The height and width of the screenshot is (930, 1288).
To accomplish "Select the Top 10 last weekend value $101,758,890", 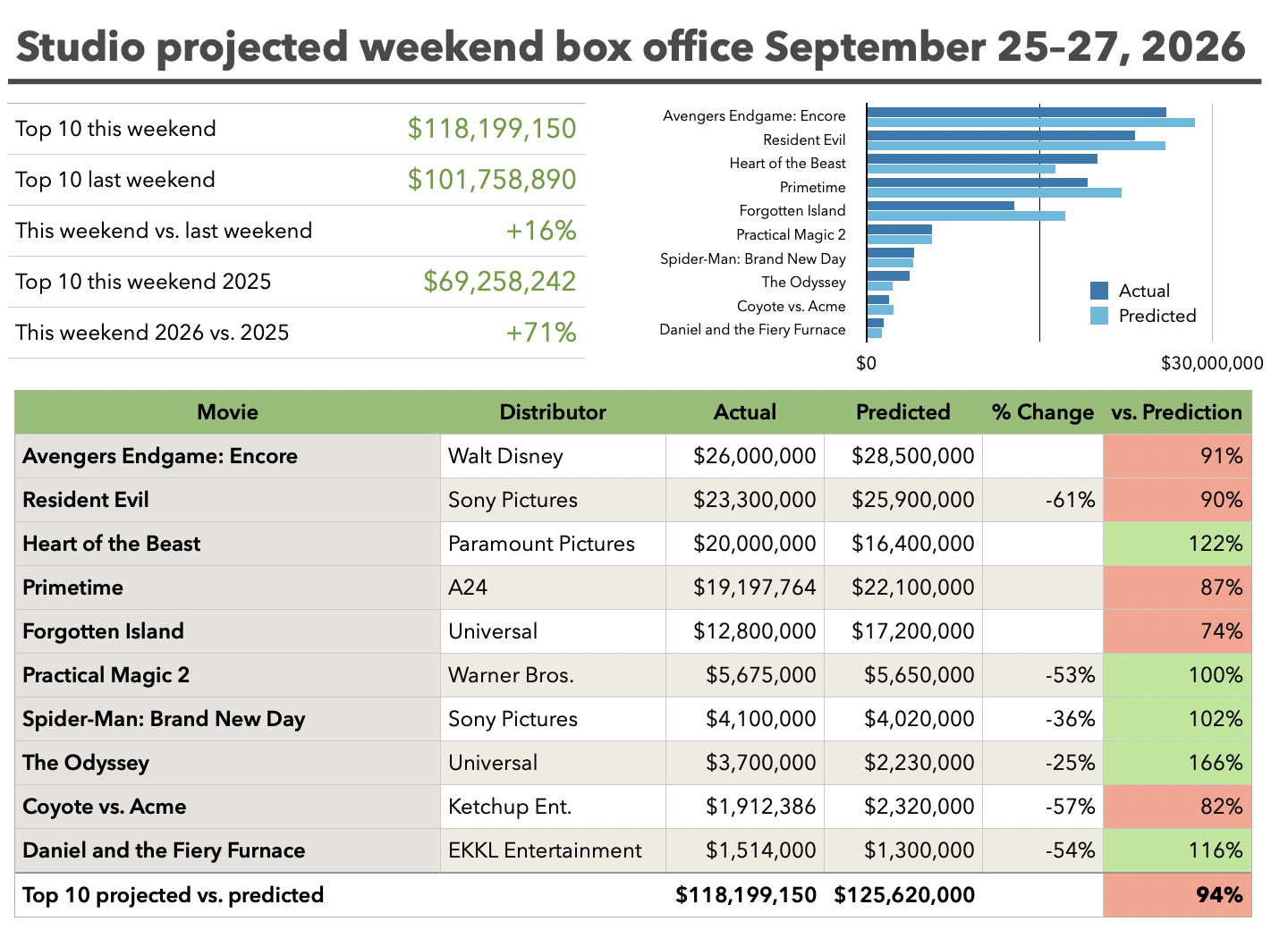I will coord(492,180).
